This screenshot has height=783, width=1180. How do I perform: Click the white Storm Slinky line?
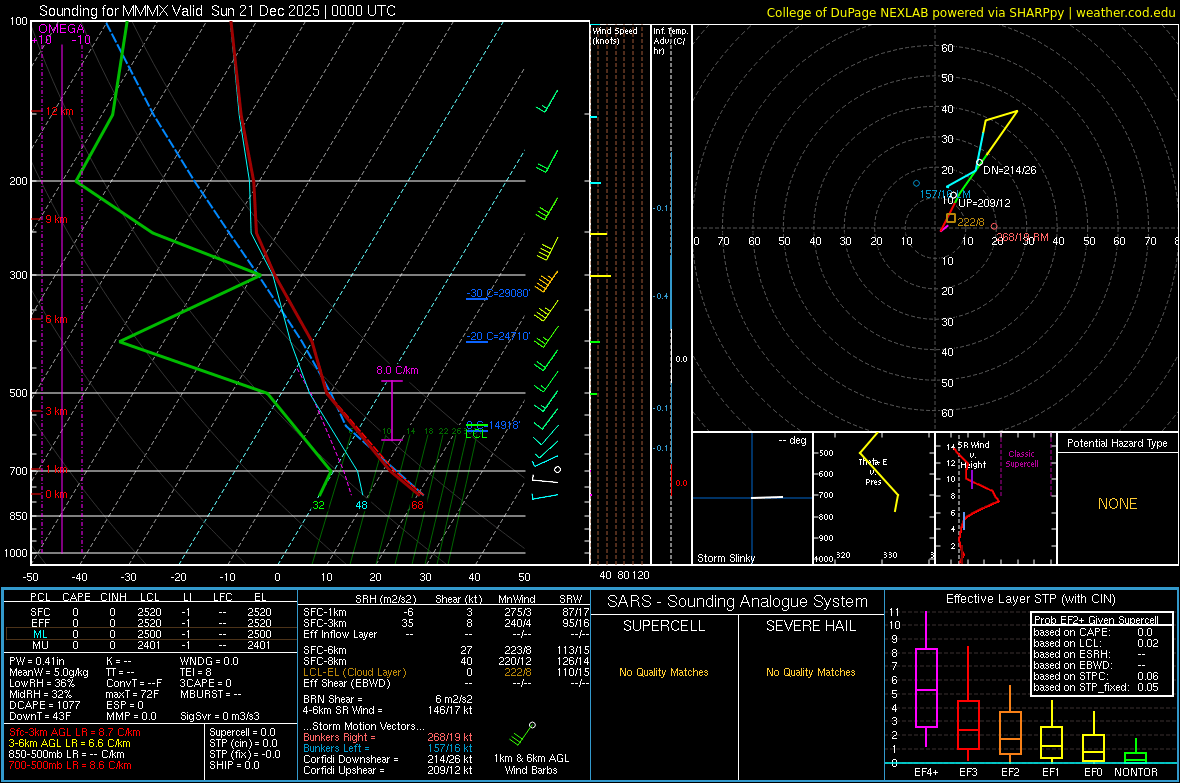pos(767,497)
